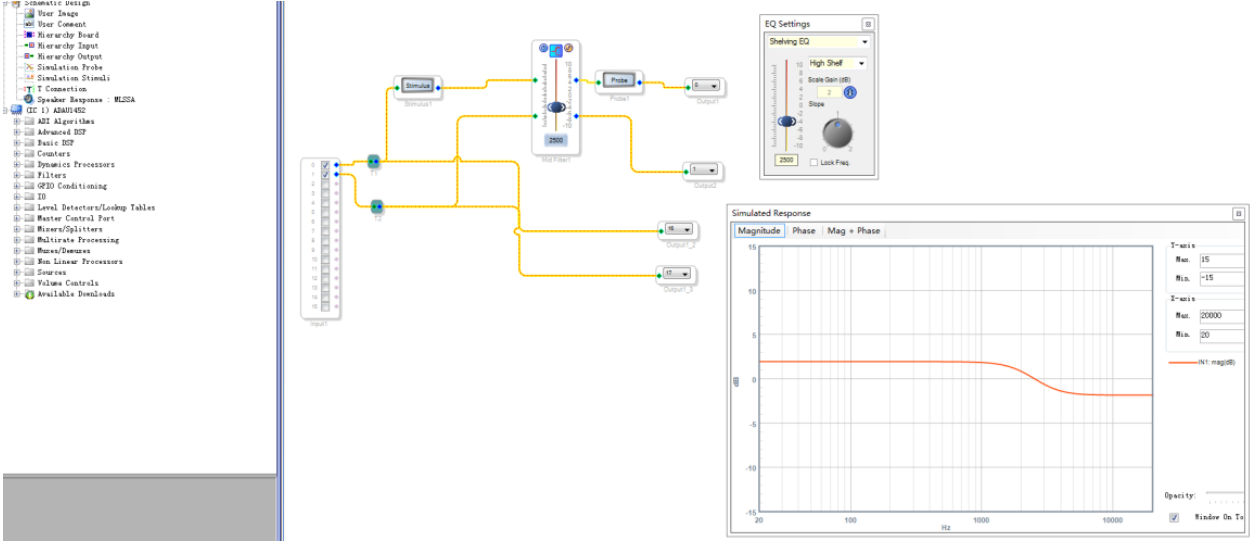Click the Probe block button

[x=618, y=79]
